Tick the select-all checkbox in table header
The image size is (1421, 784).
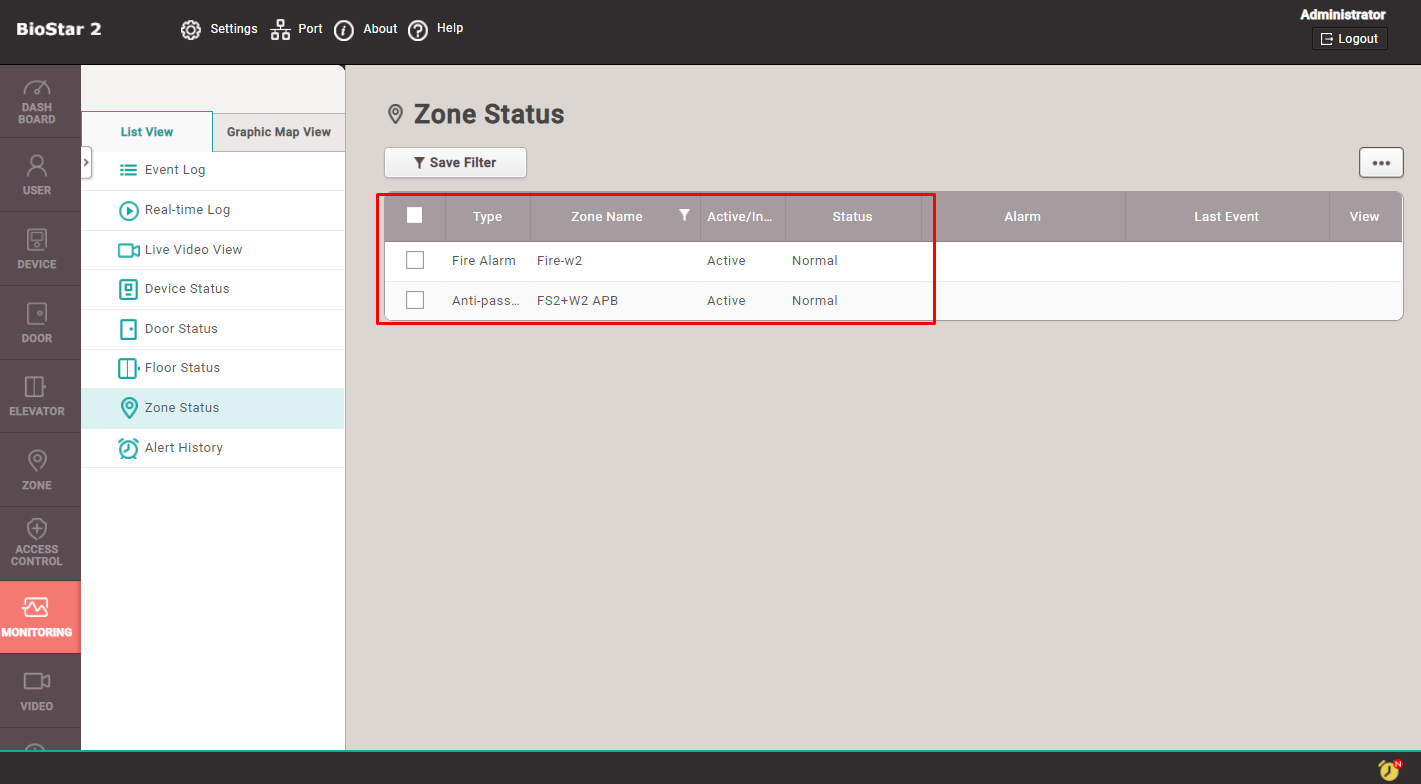coord(415,216)
